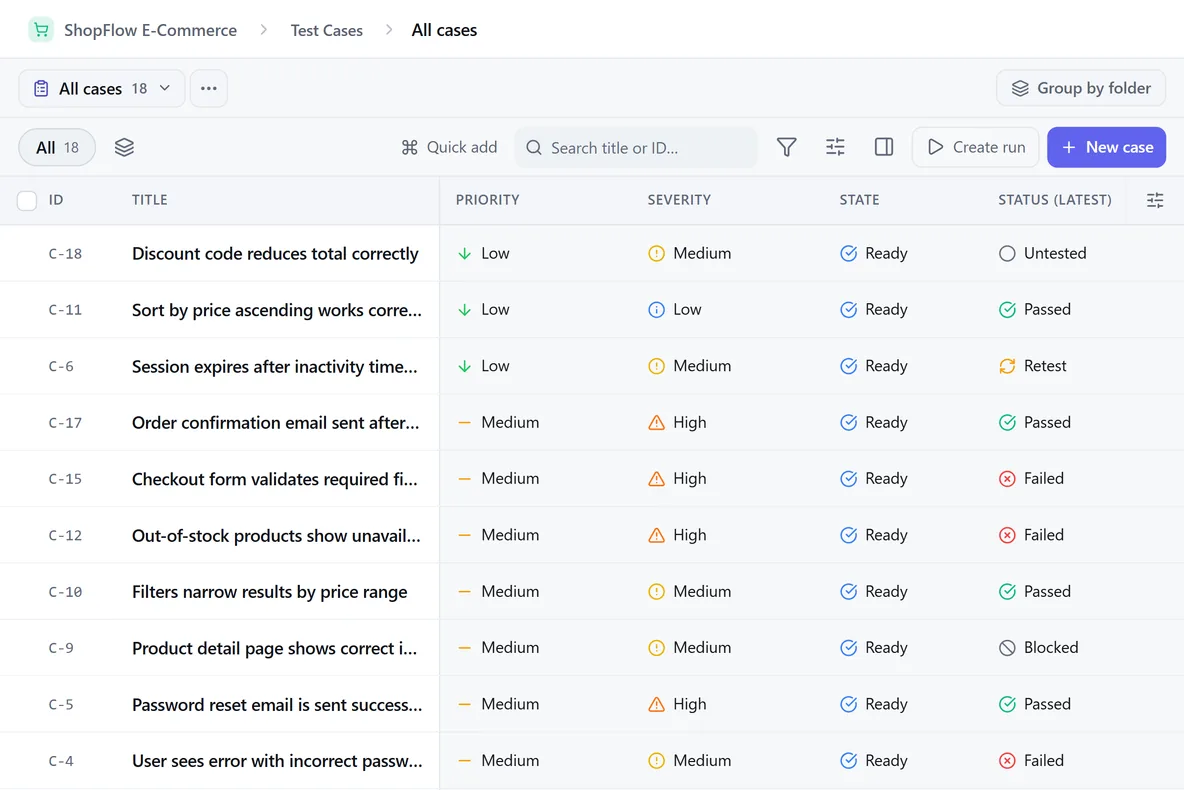Click Medium severity icon in C-10 row
This screenshot has width=1184, height=790.
pos(656,592)
